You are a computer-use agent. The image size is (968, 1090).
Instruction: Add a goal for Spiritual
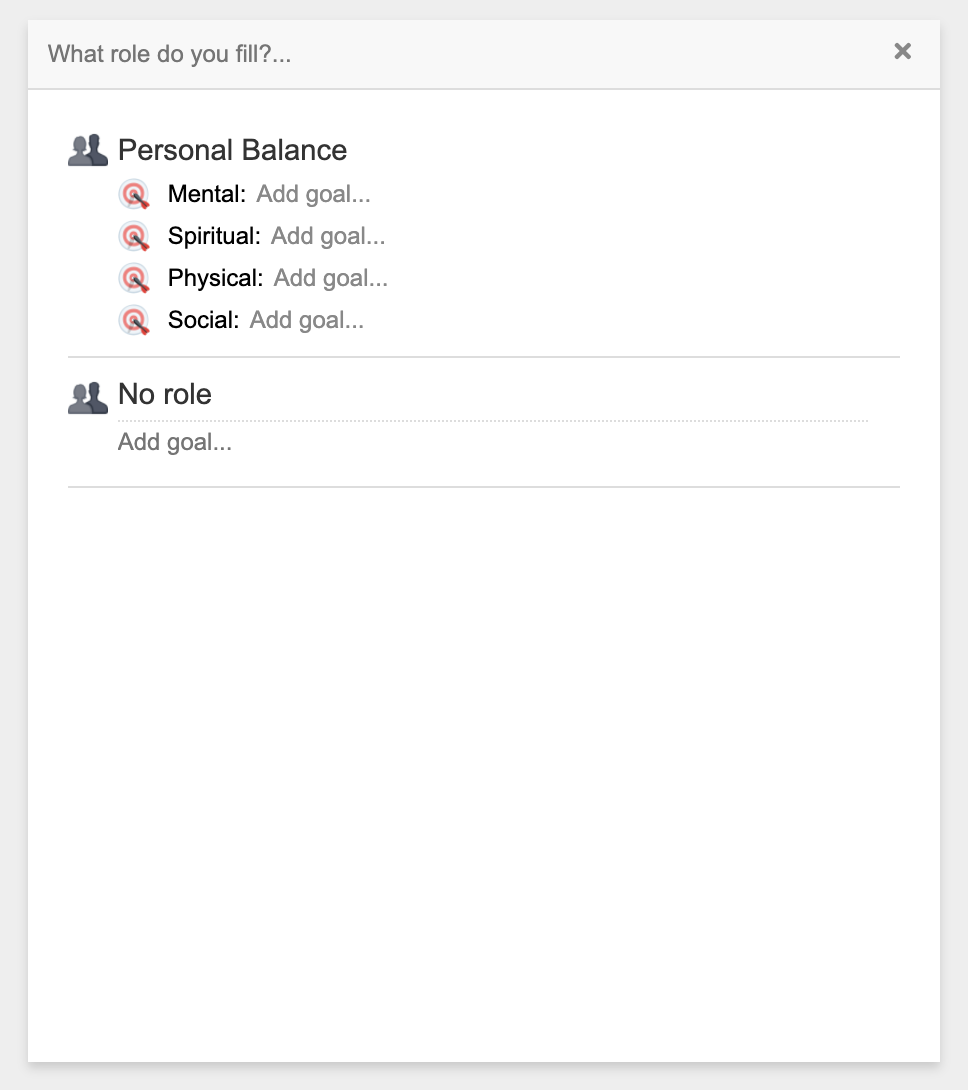[328, 236]
